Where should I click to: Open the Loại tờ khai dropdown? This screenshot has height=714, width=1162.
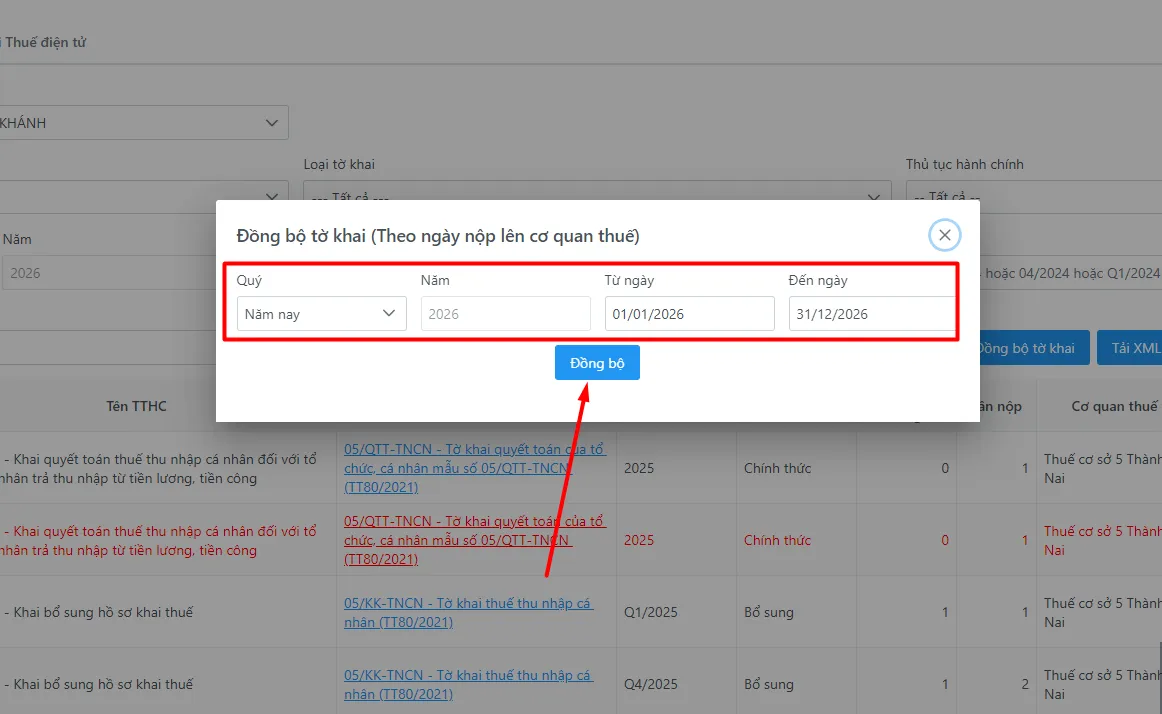[x=597, y=191]
